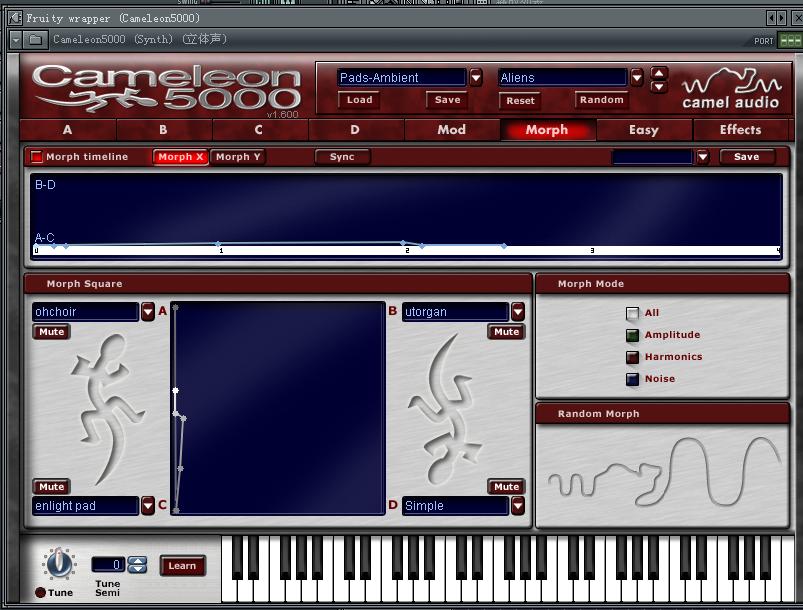Viewport: 803px width, 610px height.
Task: Decrease Tune Semi with the down arrow
Action: 137,569
